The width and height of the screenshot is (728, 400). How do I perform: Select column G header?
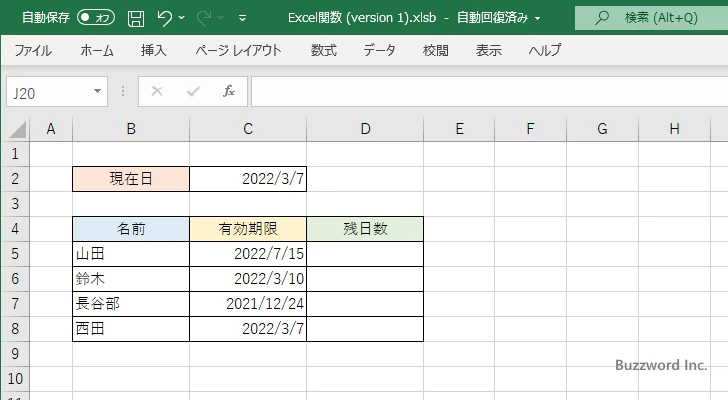coord(602,129)
